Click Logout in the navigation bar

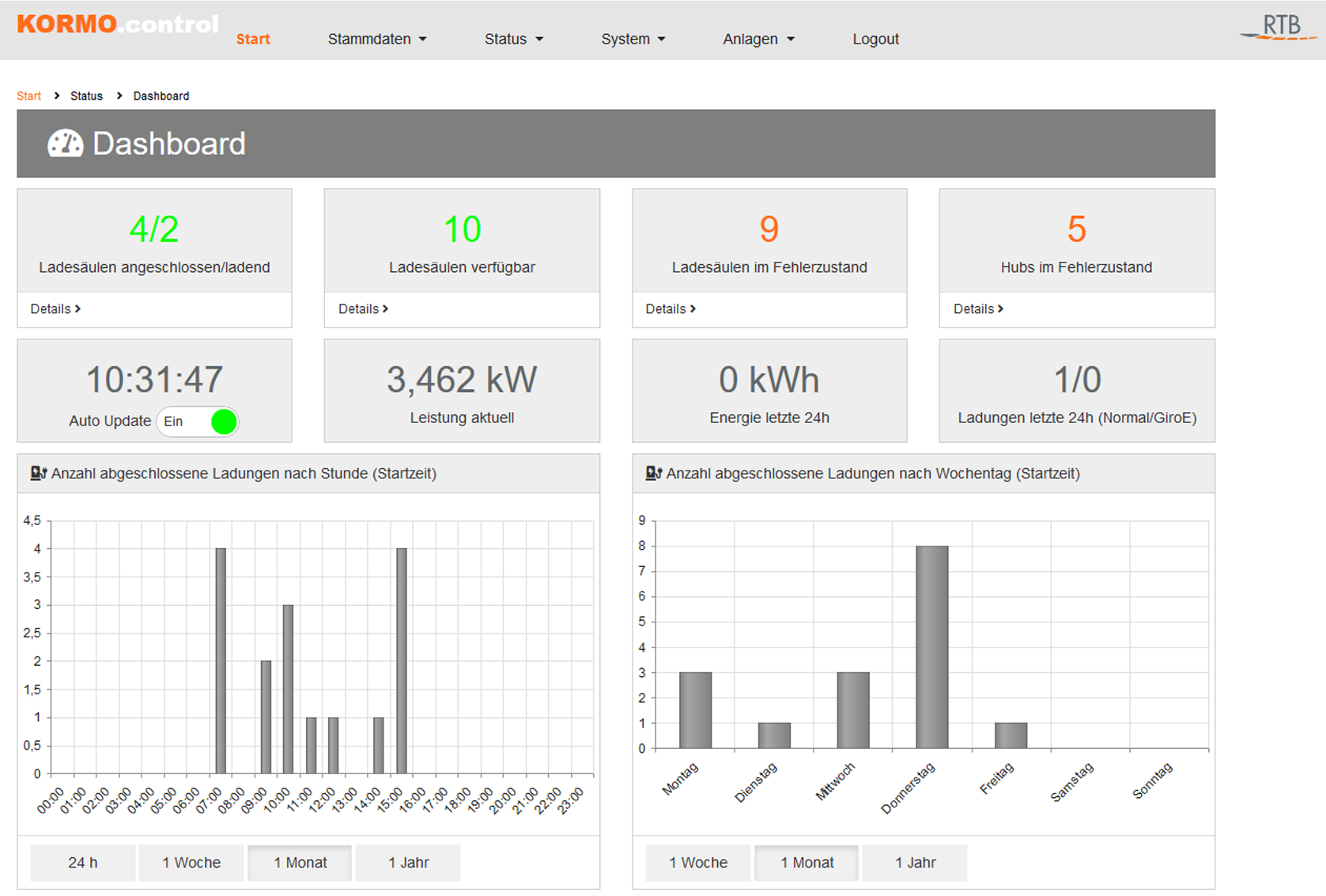coord(875,39)
